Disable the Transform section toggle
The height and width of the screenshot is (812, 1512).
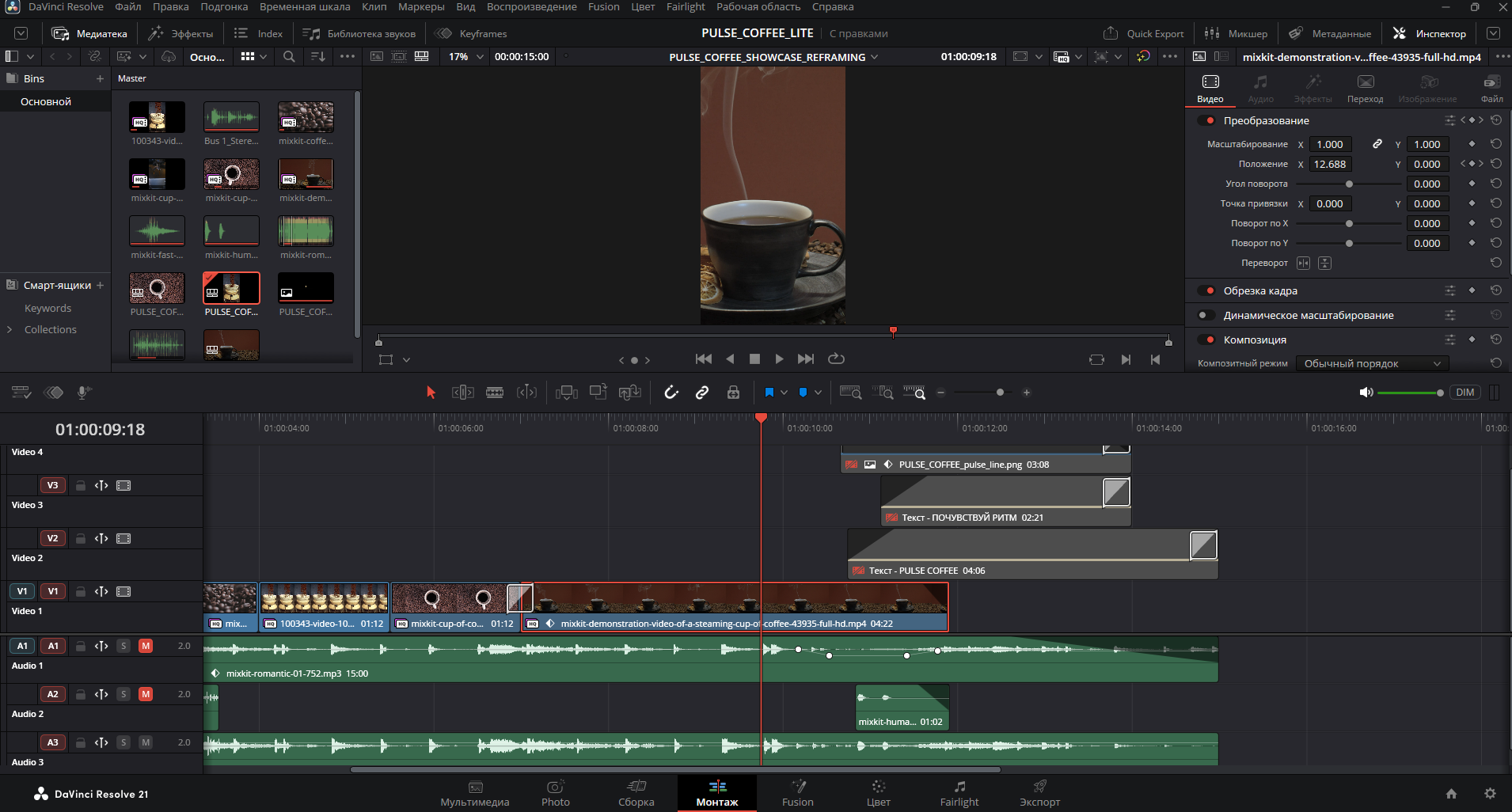1206,120
